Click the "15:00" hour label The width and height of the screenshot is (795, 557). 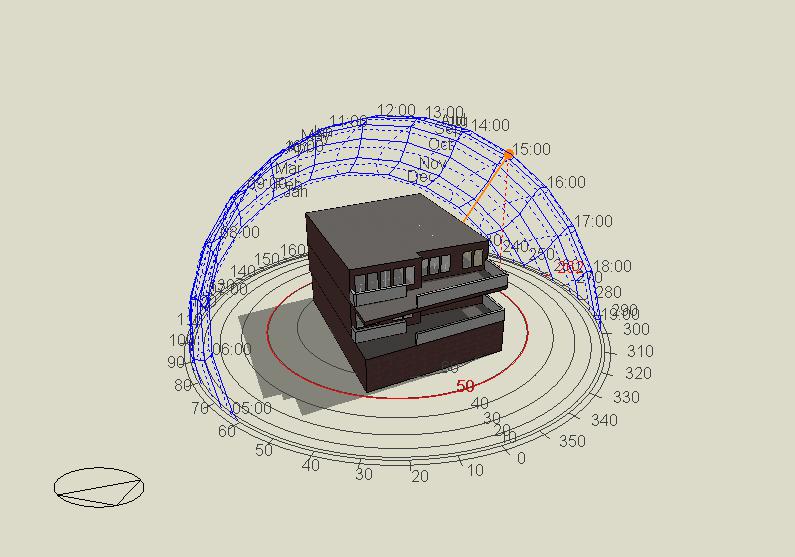pos(531,149)
